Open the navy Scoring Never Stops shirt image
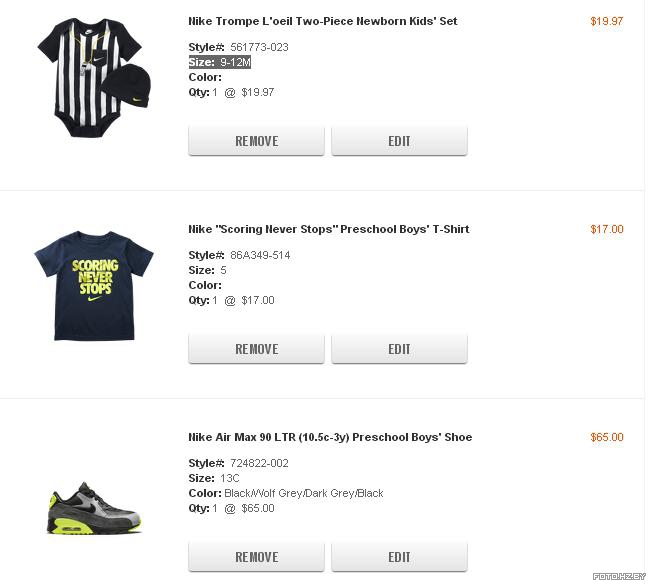 [x=94, y=286]
